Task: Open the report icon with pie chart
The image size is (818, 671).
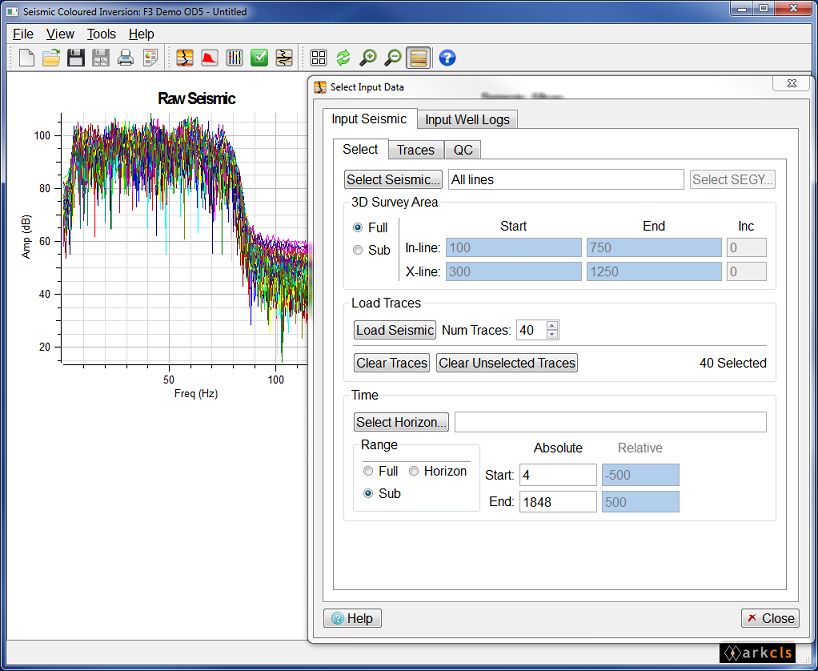Action: 150,58
